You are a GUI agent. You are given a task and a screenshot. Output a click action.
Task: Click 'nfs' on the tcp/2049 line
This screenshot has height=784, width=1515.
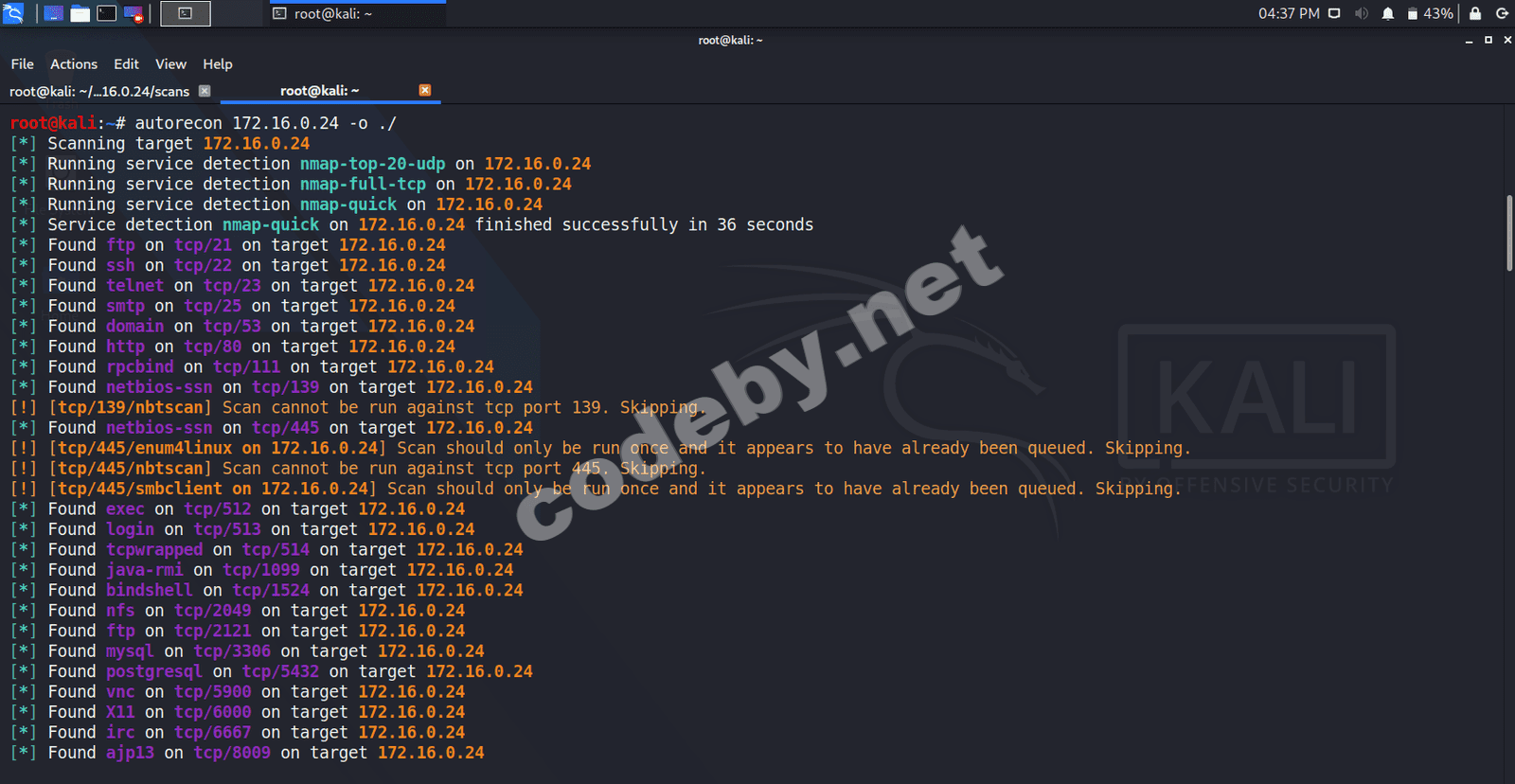120,611
